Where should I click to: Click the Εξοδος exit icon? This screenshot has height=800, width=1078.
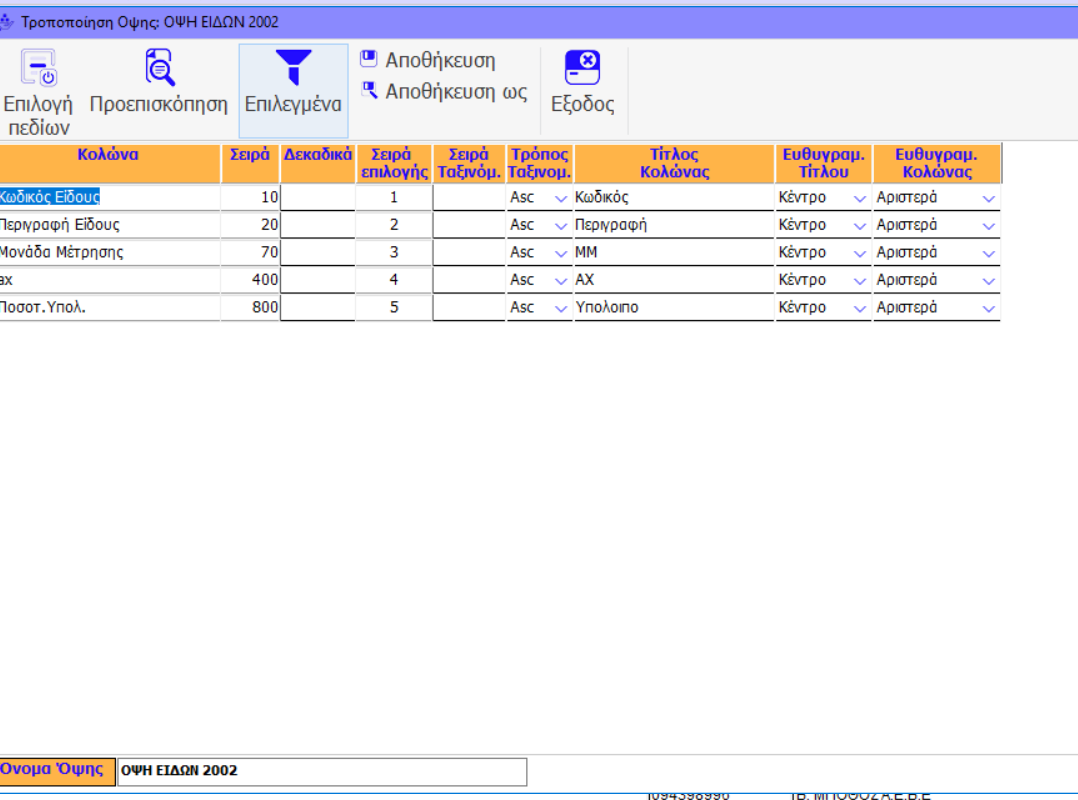(x=582, y=68)
